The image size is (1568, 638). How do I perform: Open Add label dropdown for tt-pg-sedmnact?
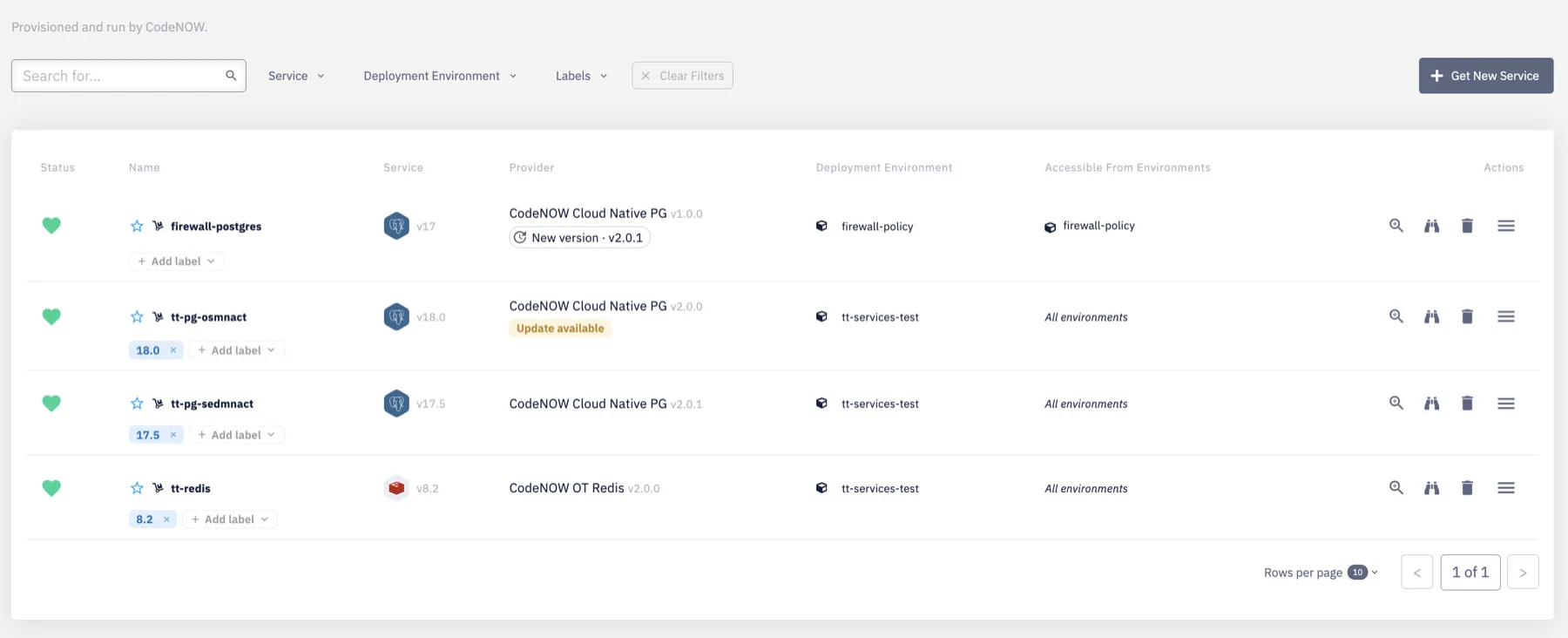coord(236,435)
